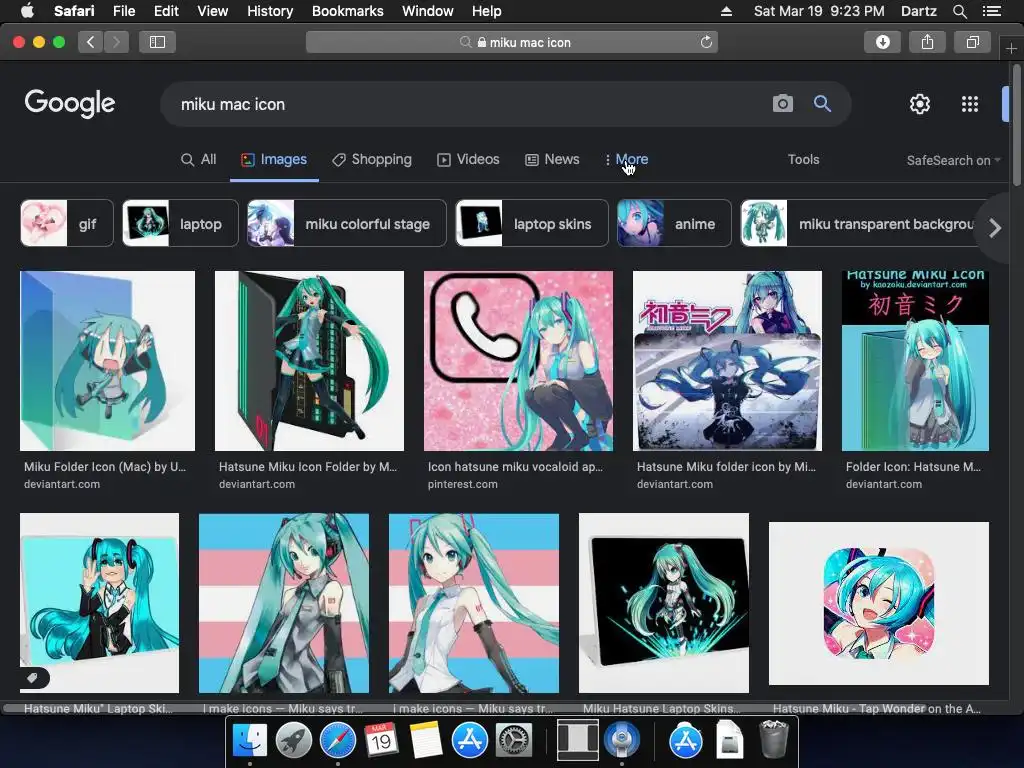Open the Apple menu

point(27,11)
